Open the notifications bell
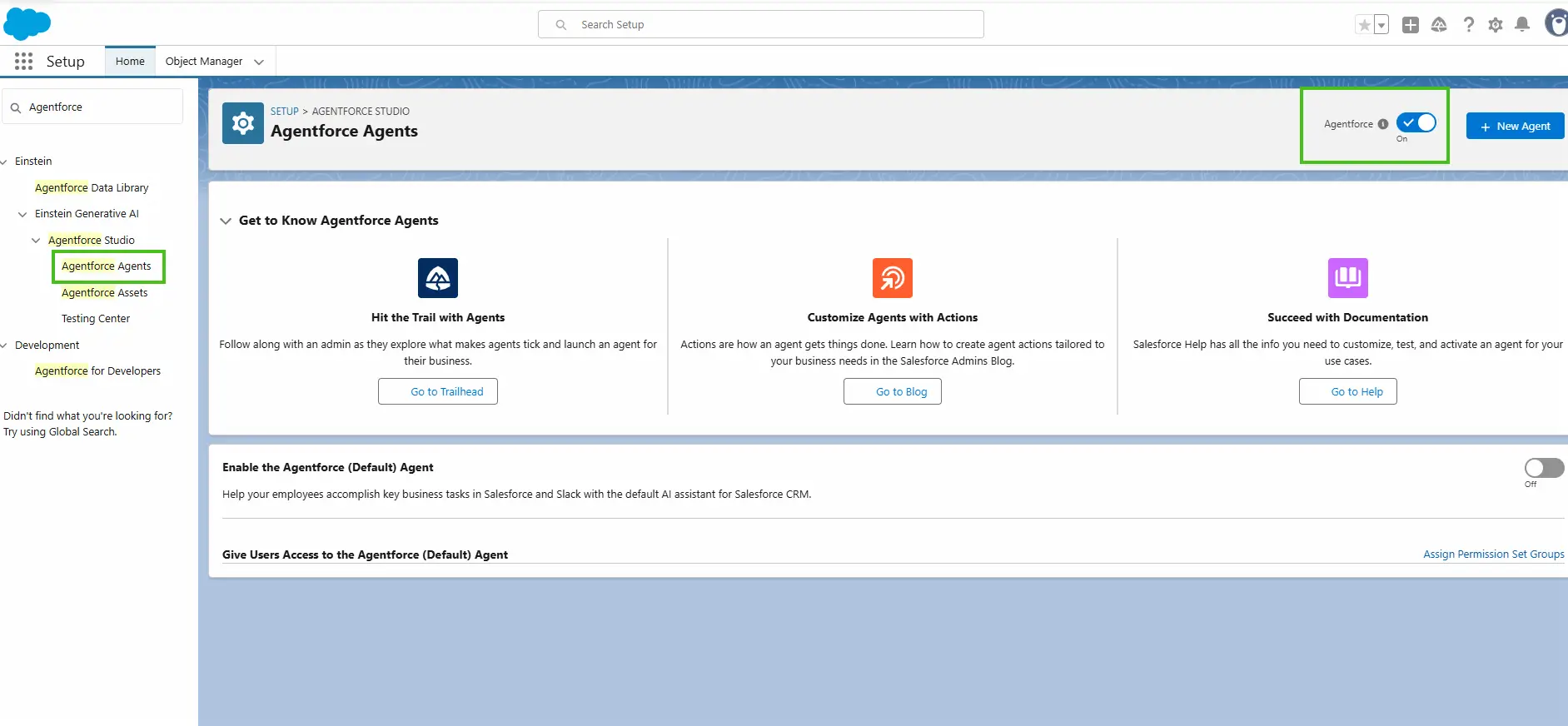The height and width of the screenshot is (726, 1568). pos(1522,24)
